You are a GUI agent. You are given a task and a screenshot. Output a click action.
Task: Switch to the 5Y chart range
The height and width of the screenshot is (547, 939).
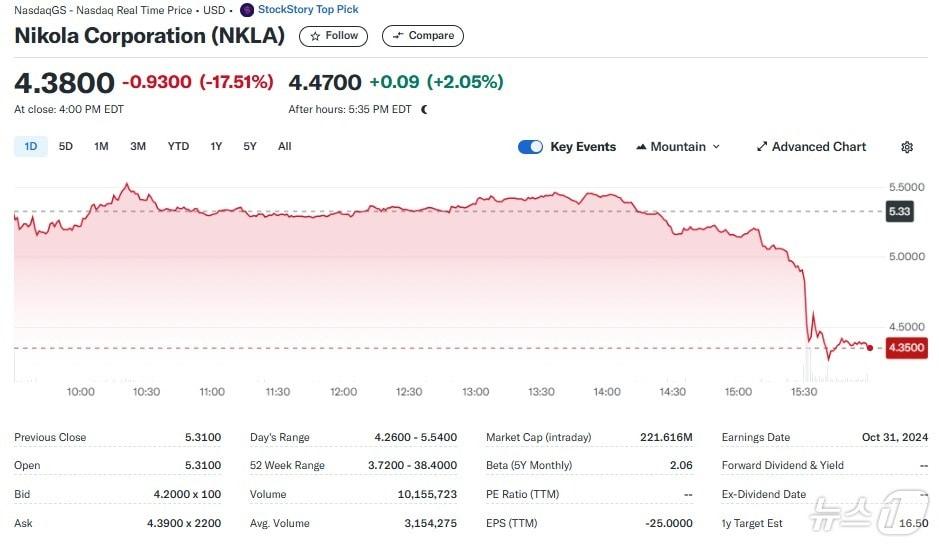point(250,147)
